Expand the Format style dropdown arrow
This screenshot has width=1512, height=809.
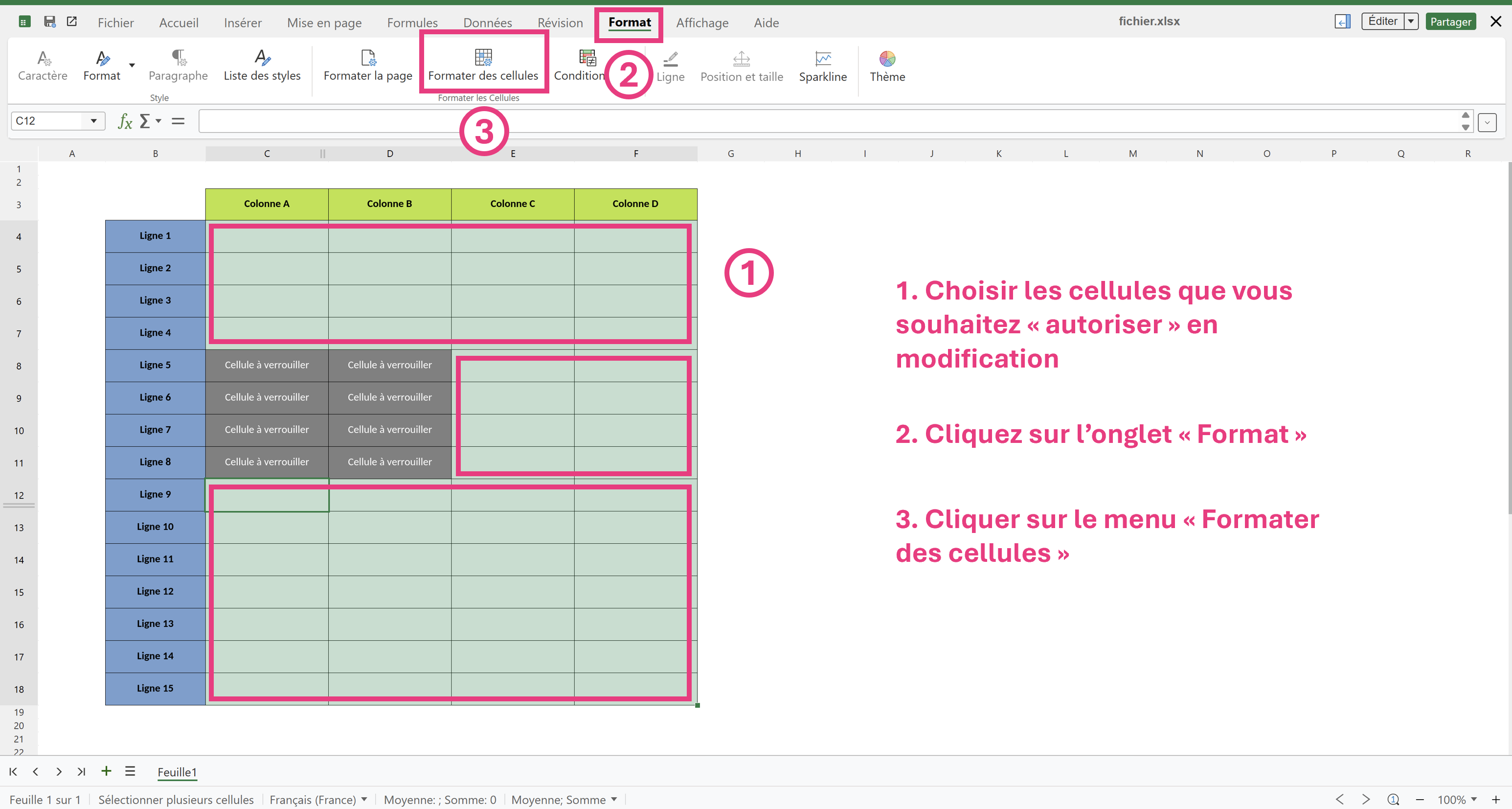132,65
